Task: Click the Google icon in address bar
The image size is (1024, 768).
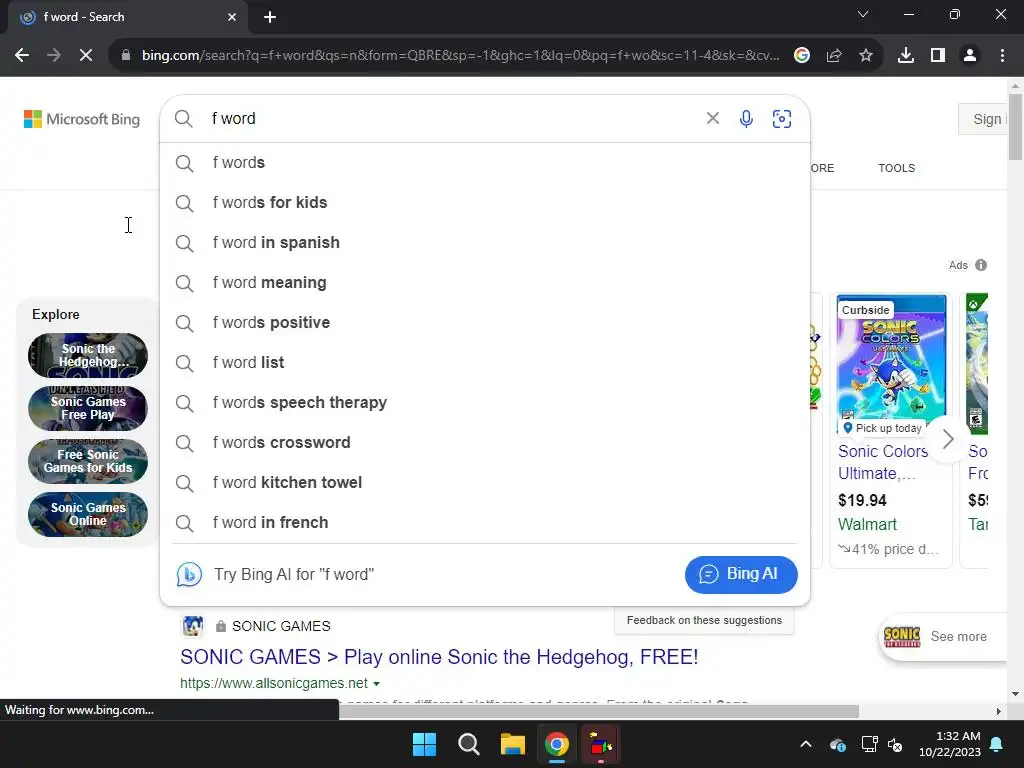Action: 802,56
